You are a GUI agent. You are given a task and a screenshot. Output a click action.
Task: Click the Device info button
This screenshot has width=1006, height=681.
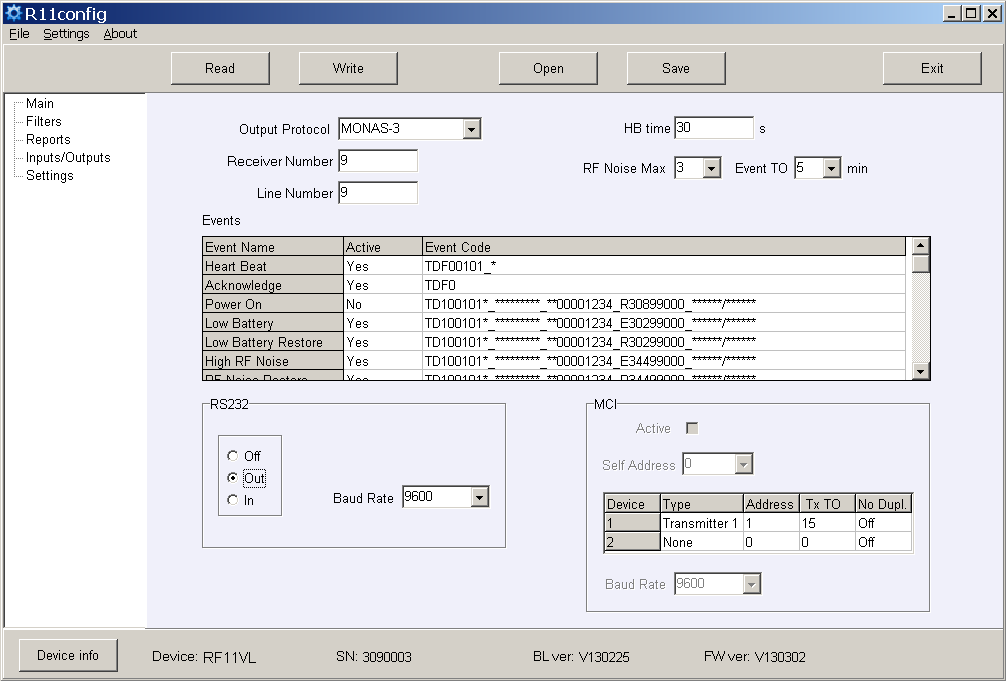click(68, 656)
